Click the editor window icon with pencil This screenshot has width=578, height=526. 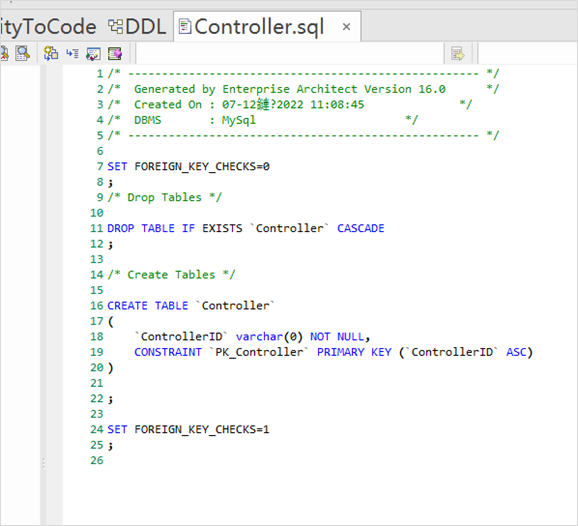point(93,54)
